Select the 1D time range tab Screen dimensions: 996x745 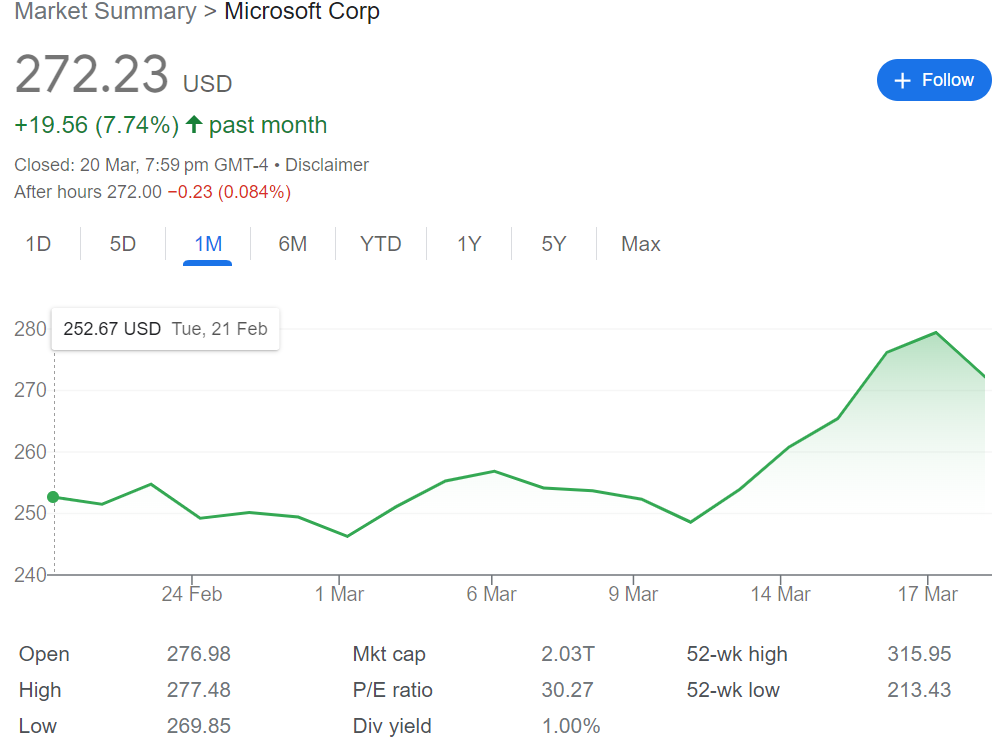38,244
